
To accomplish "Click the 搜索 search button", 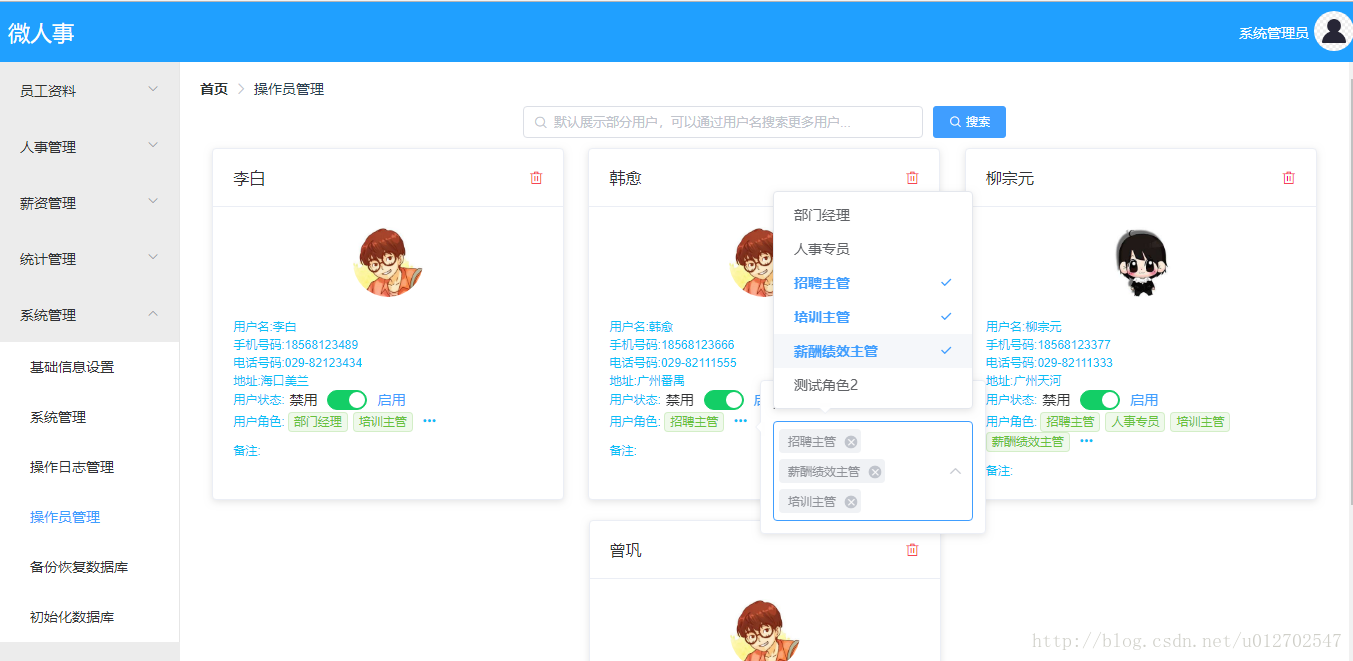I will [968, 121].
